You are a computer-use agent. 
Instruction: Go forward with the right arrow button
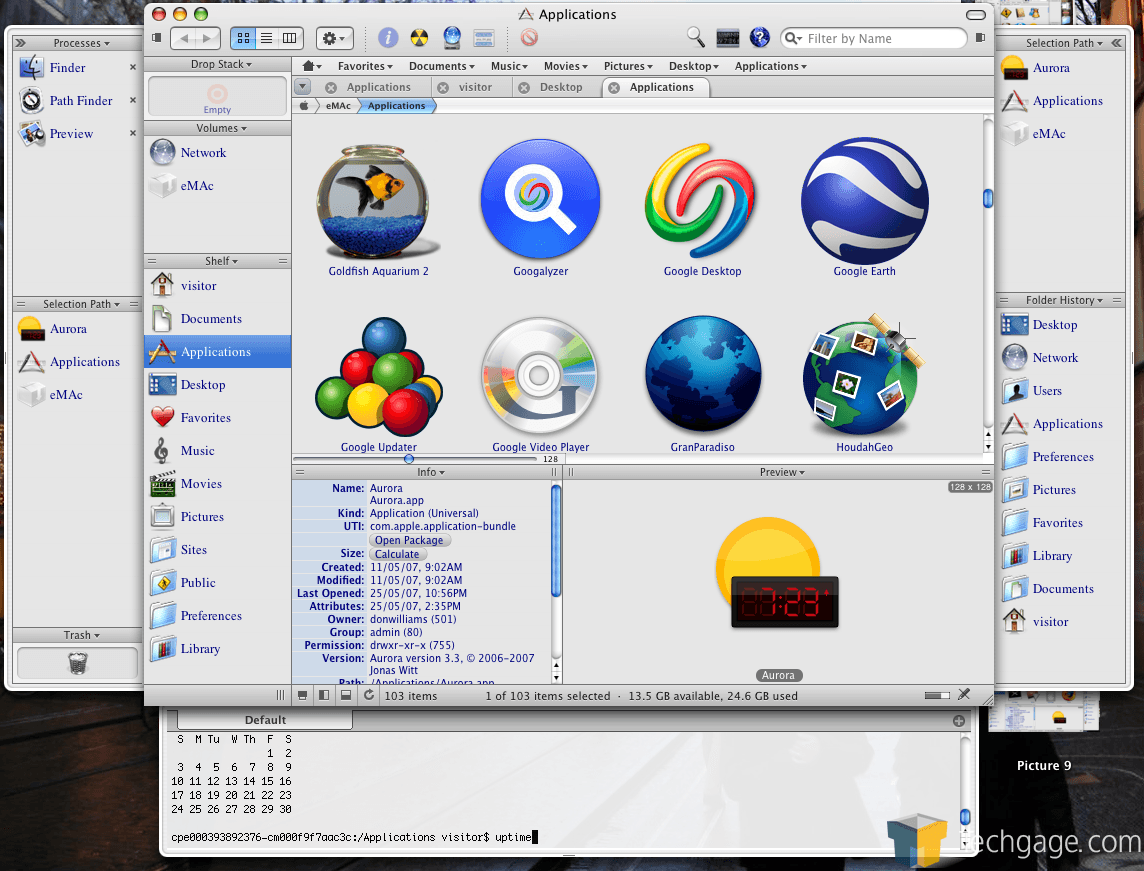coord(209,38)
